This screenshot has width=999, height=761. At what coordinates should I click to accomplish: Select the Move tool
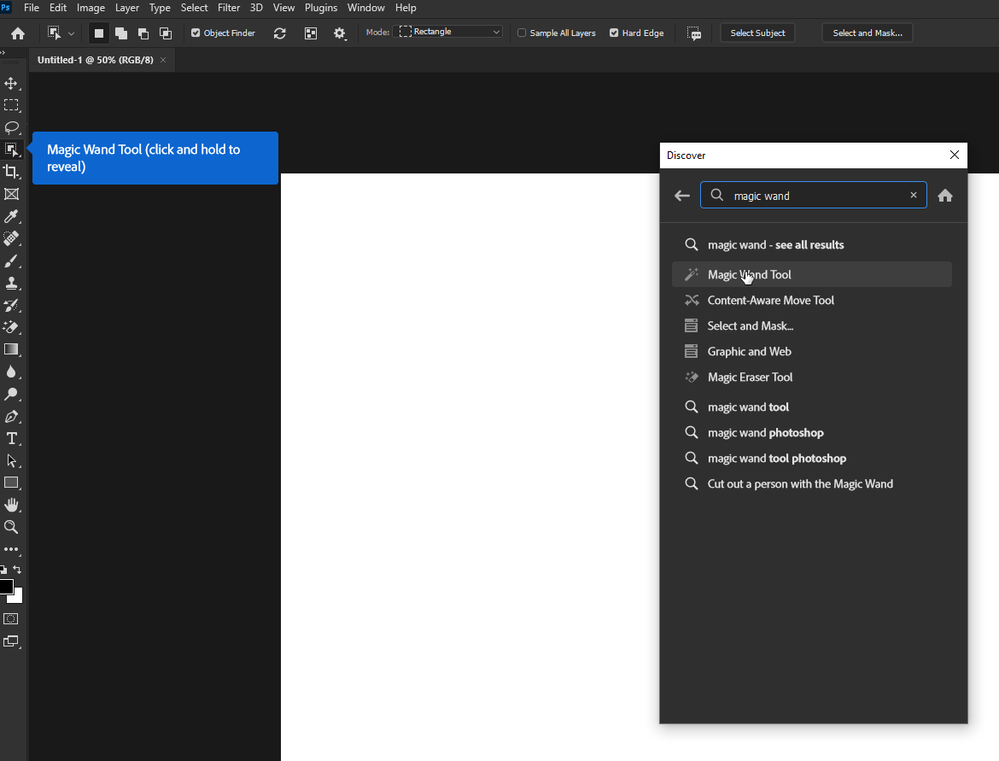tap(12, 83)
